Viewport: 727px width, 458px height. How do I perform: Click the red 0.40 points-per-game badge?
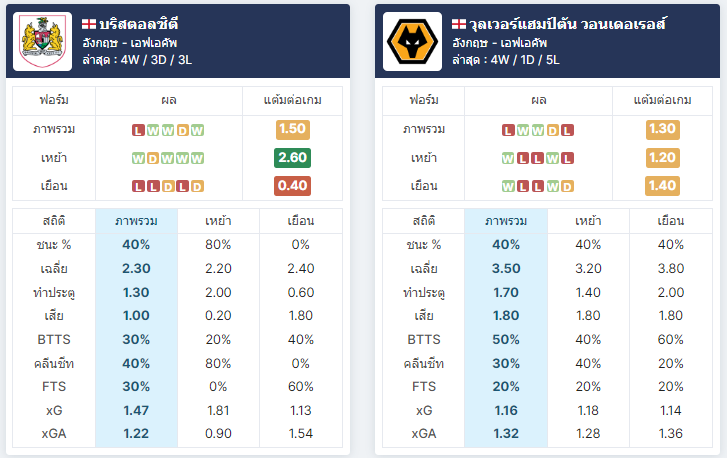coord(293,185)
